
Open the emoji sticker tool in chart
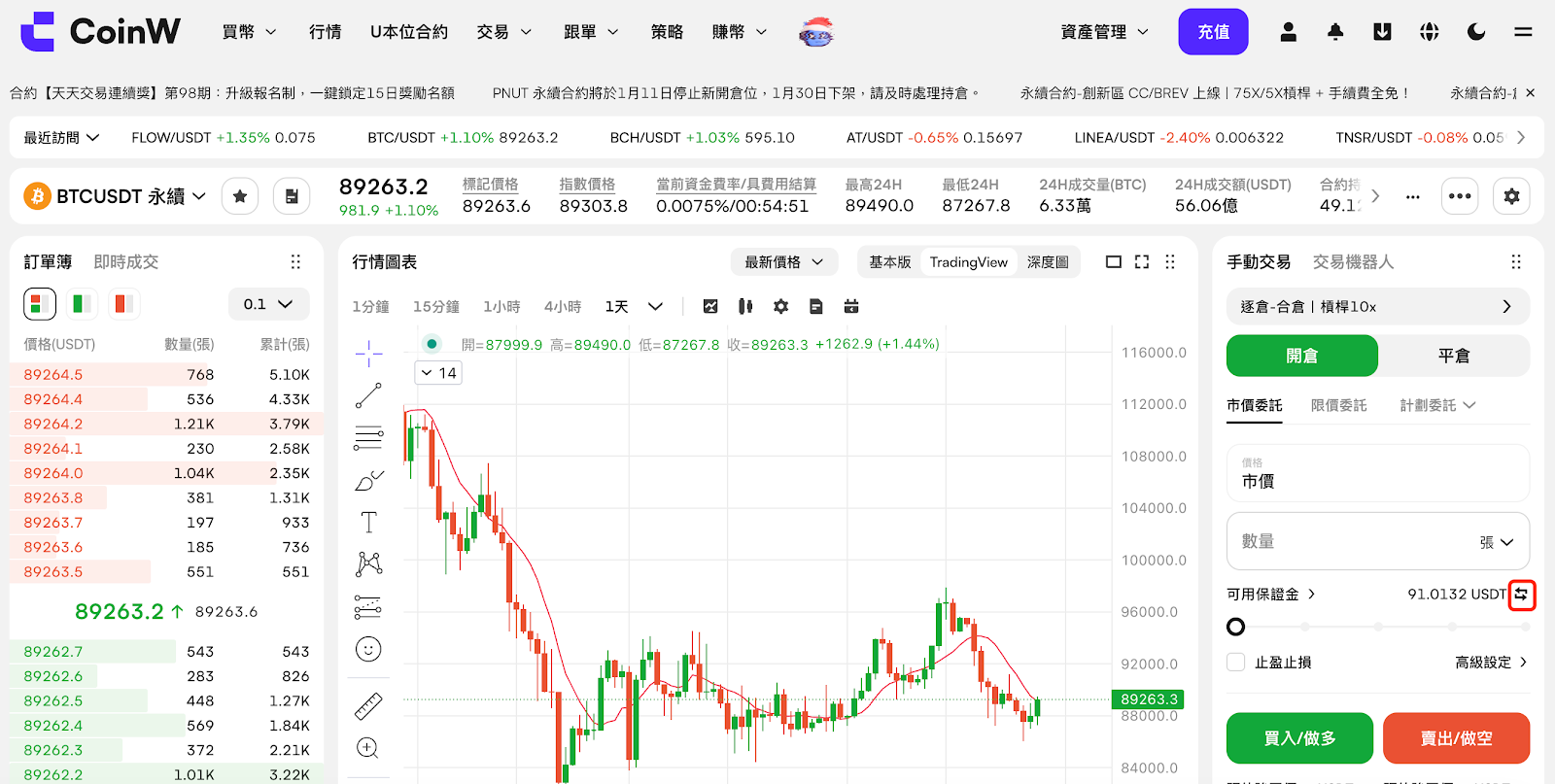click(368, 649)
